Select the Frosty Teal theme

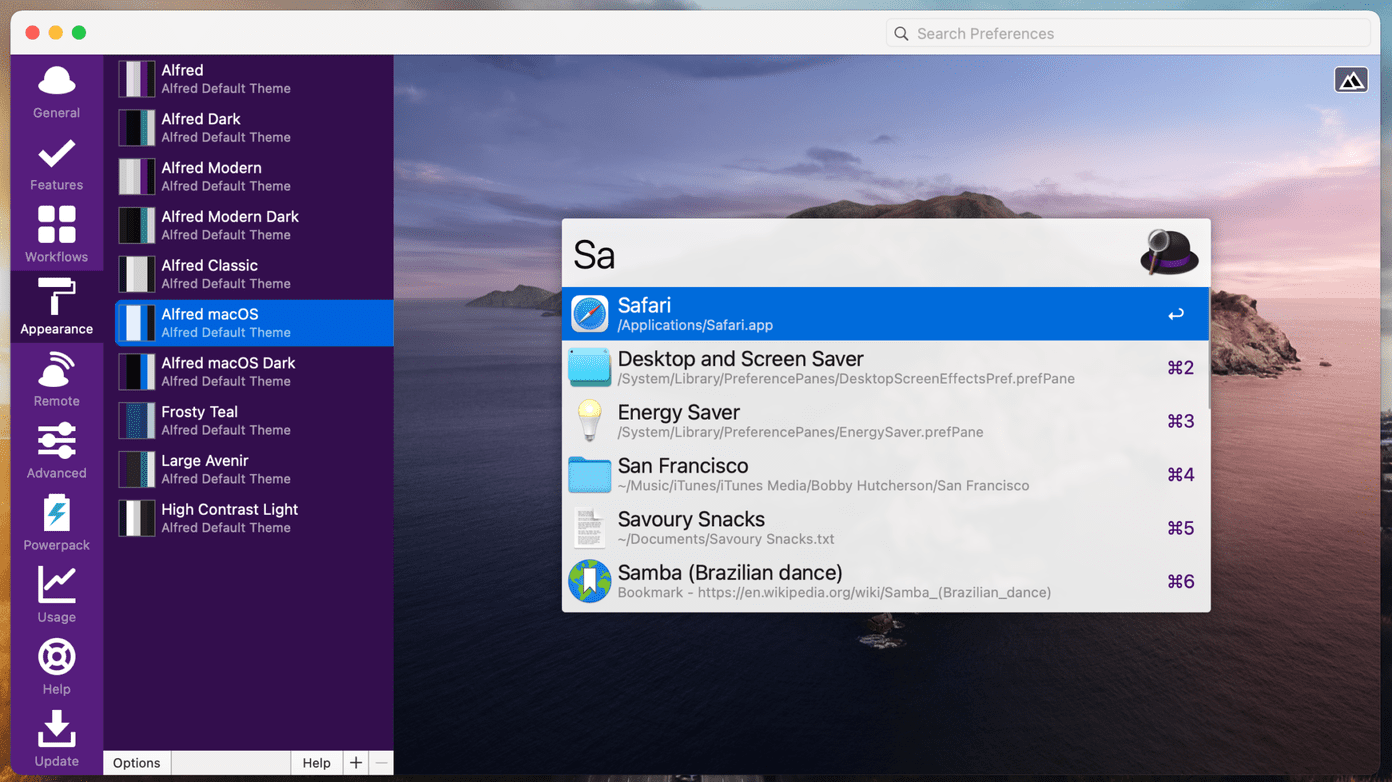(x=254, y=420)
